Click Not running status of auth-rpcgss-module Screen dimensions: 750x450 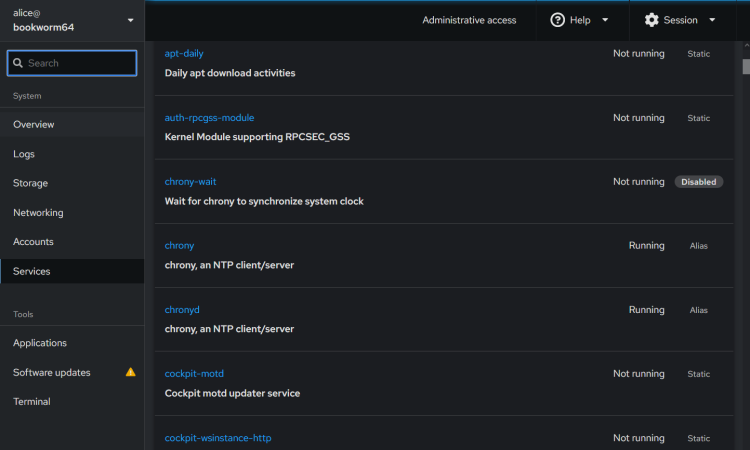(639, 118)
